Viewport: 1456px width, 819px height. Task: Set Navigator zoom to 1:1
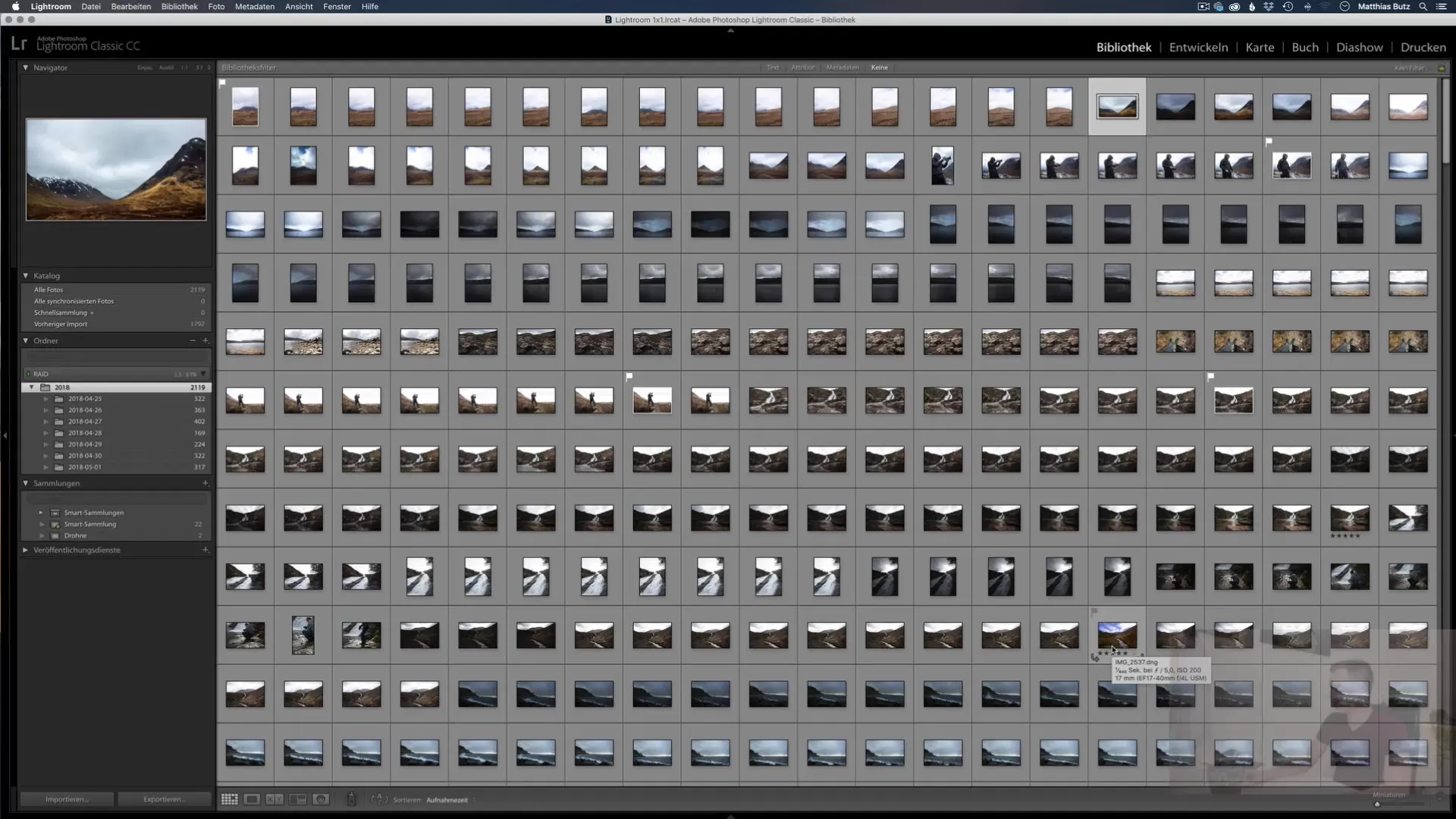tap(184, 67)
